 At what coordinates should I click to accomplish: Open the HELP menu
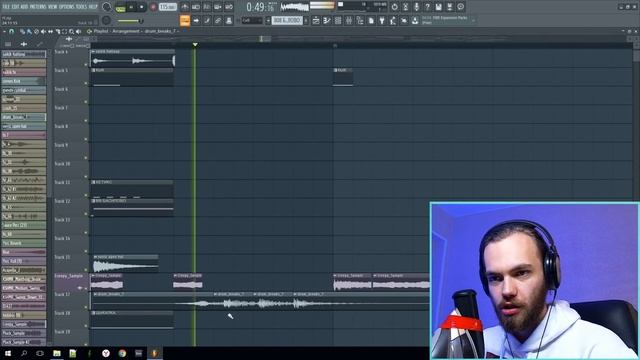tap(93, 7)
